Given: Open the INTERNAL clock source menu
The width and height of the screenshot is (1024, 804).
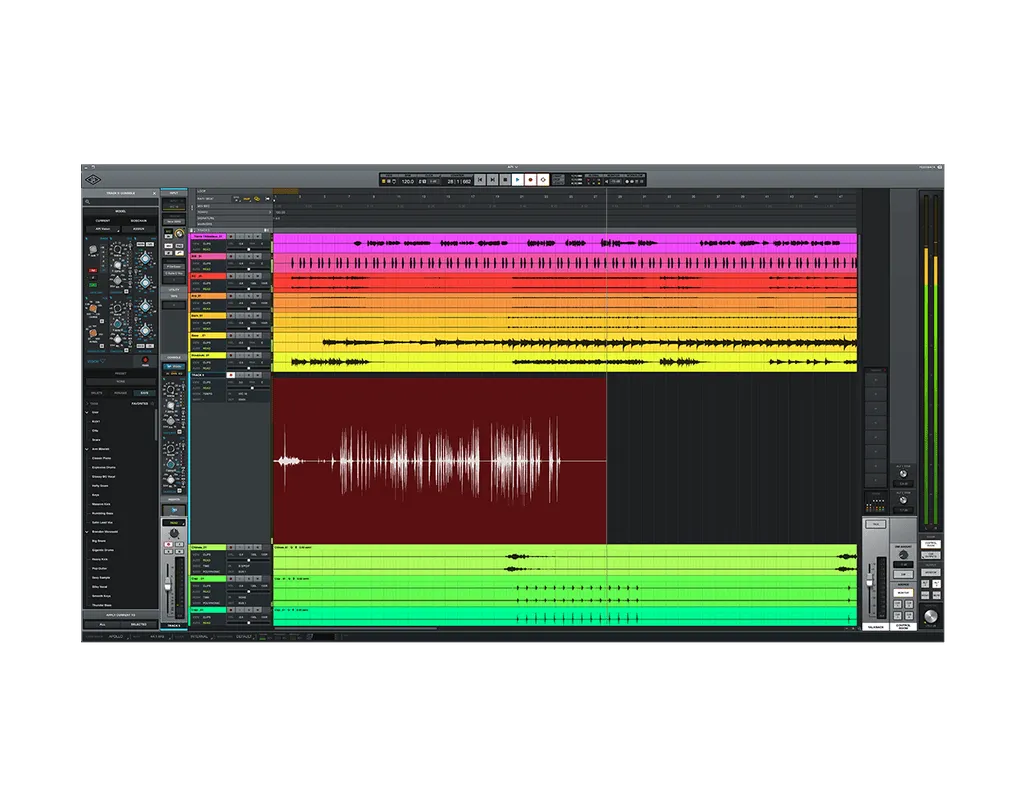Looking at the screenshot, I should point(199,637).
